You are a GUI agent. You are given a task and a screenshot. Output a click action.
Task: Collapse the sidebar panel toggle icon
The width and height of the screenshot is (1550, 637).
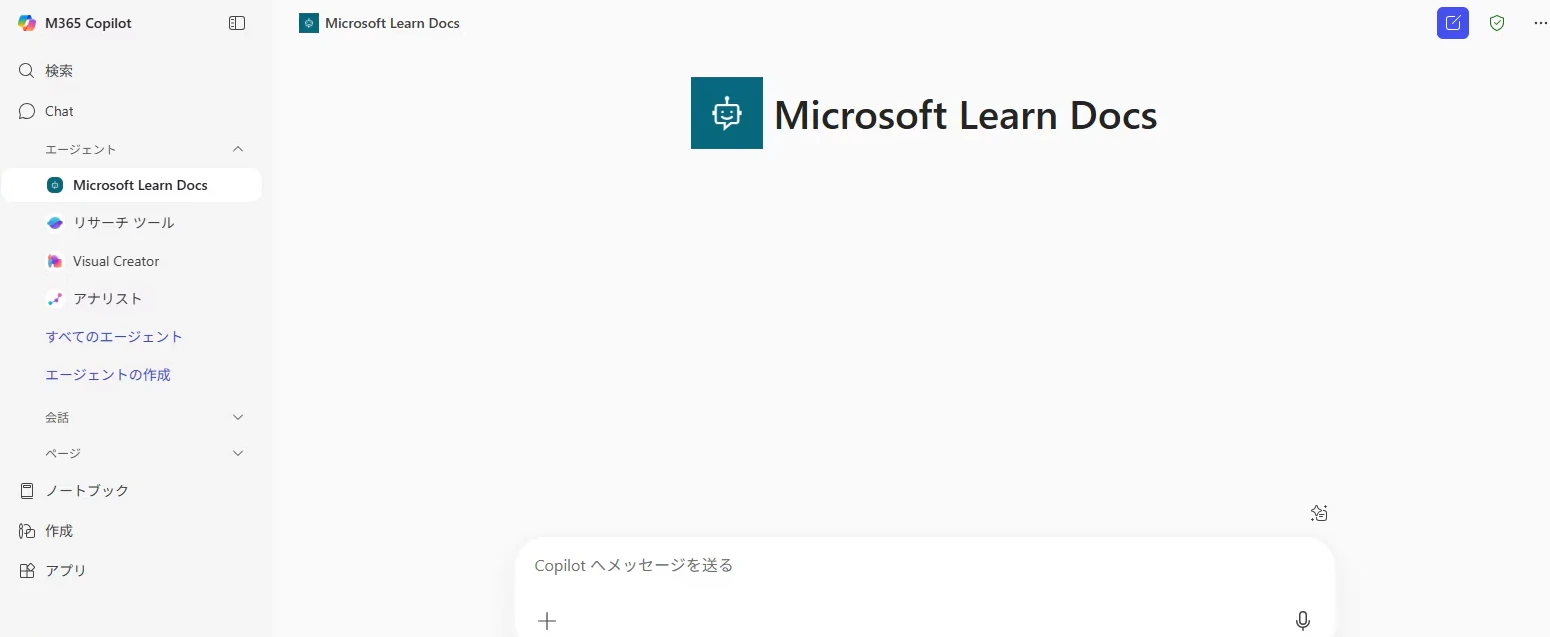pyautogui.click(x=237, y=23)
